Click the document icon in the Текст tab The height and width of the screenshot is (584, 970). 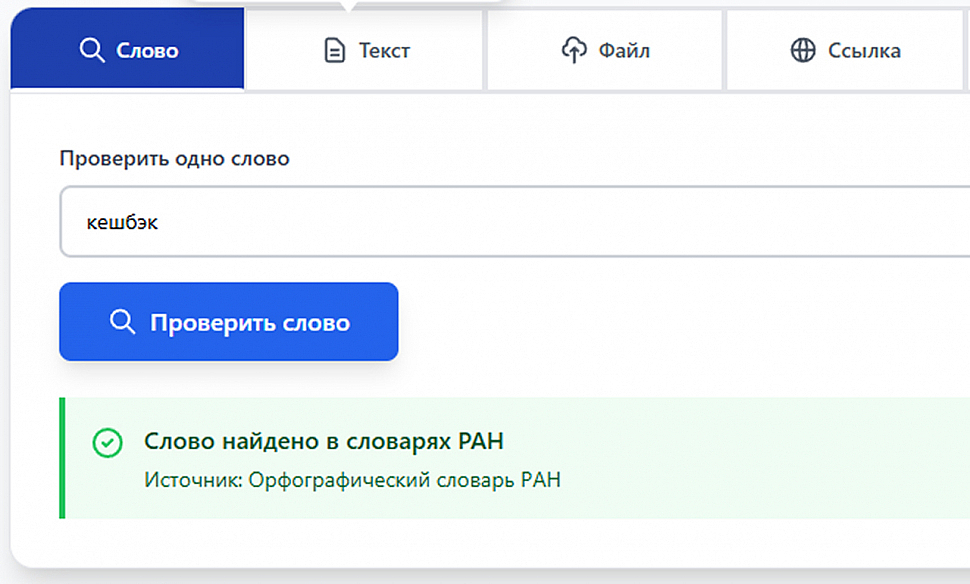[x=334, y=51]
